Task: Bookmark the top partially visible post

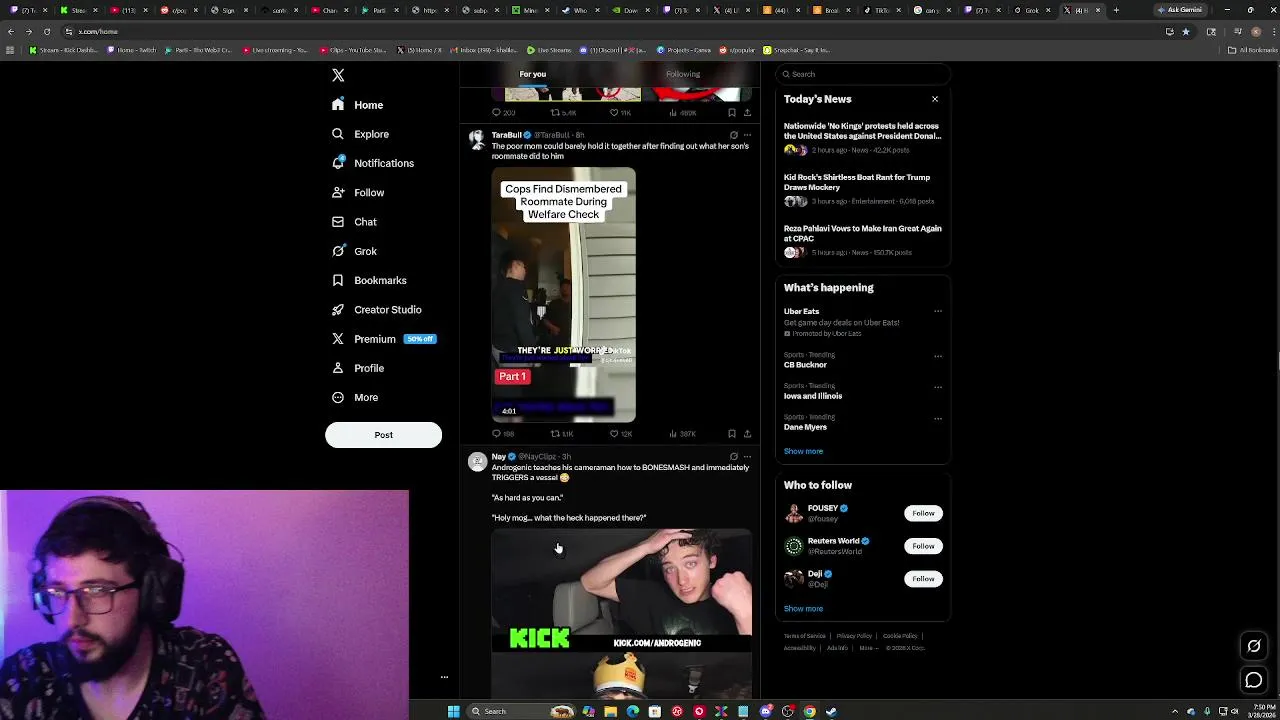Action: [x=732, y=113]
